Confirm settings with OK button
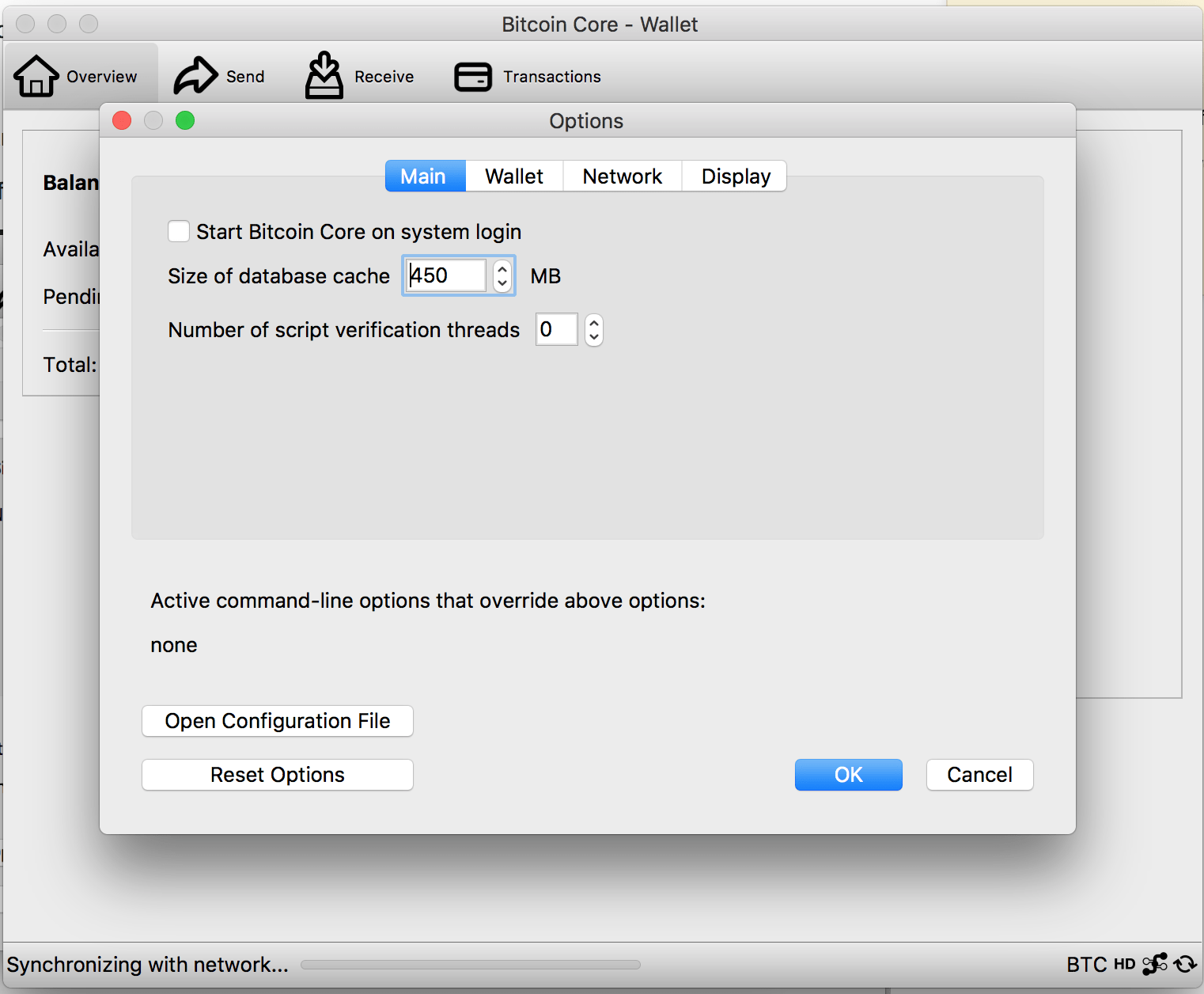This screenshot has width=1204, height=994. tap(848, 775)
